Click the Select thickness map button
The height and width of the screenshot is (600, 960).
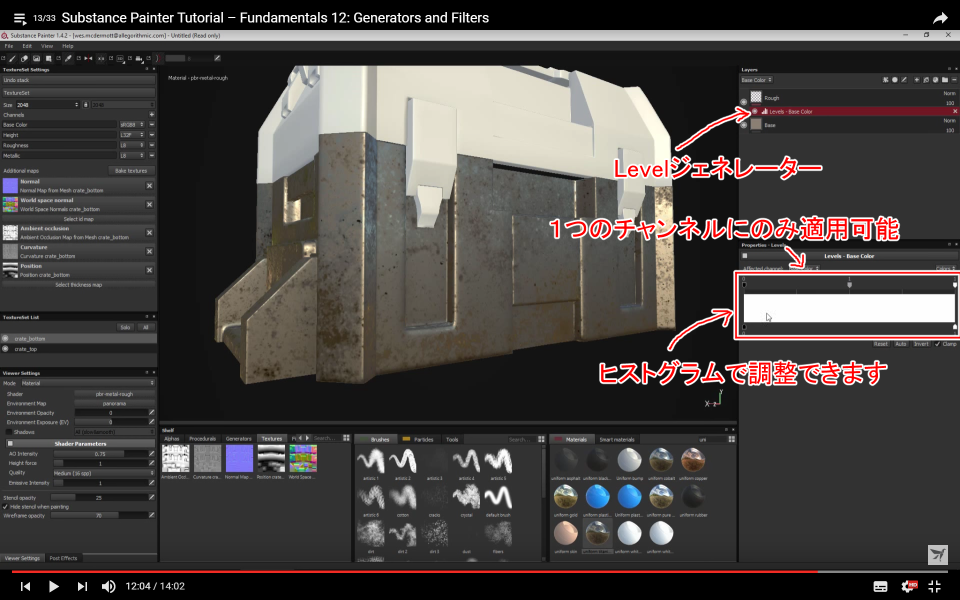[78, 285]
